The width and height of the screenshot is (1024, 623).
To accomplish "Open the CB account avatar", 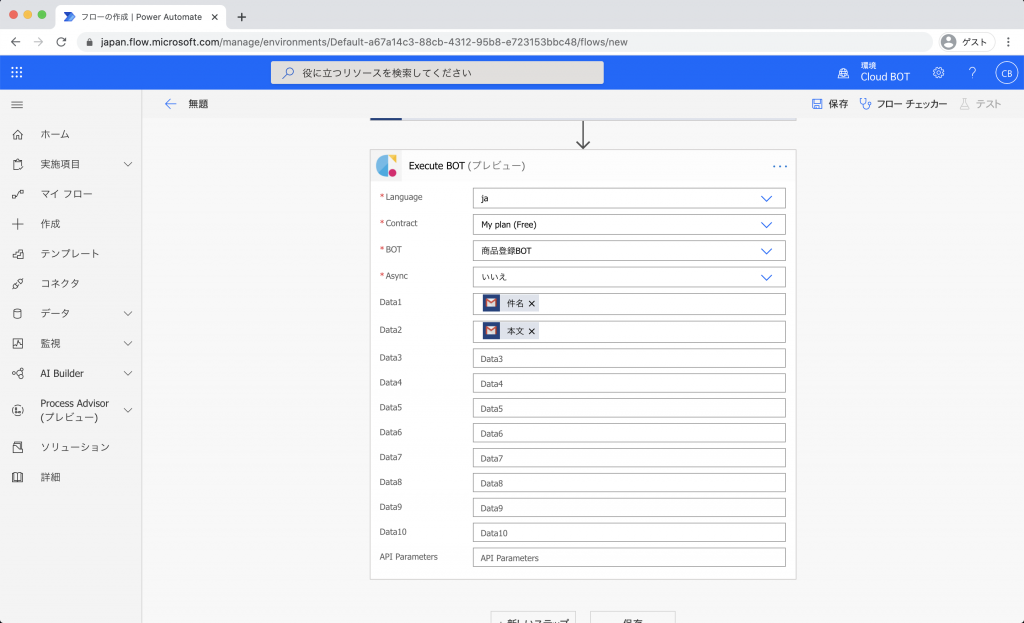I will 1006,72.
